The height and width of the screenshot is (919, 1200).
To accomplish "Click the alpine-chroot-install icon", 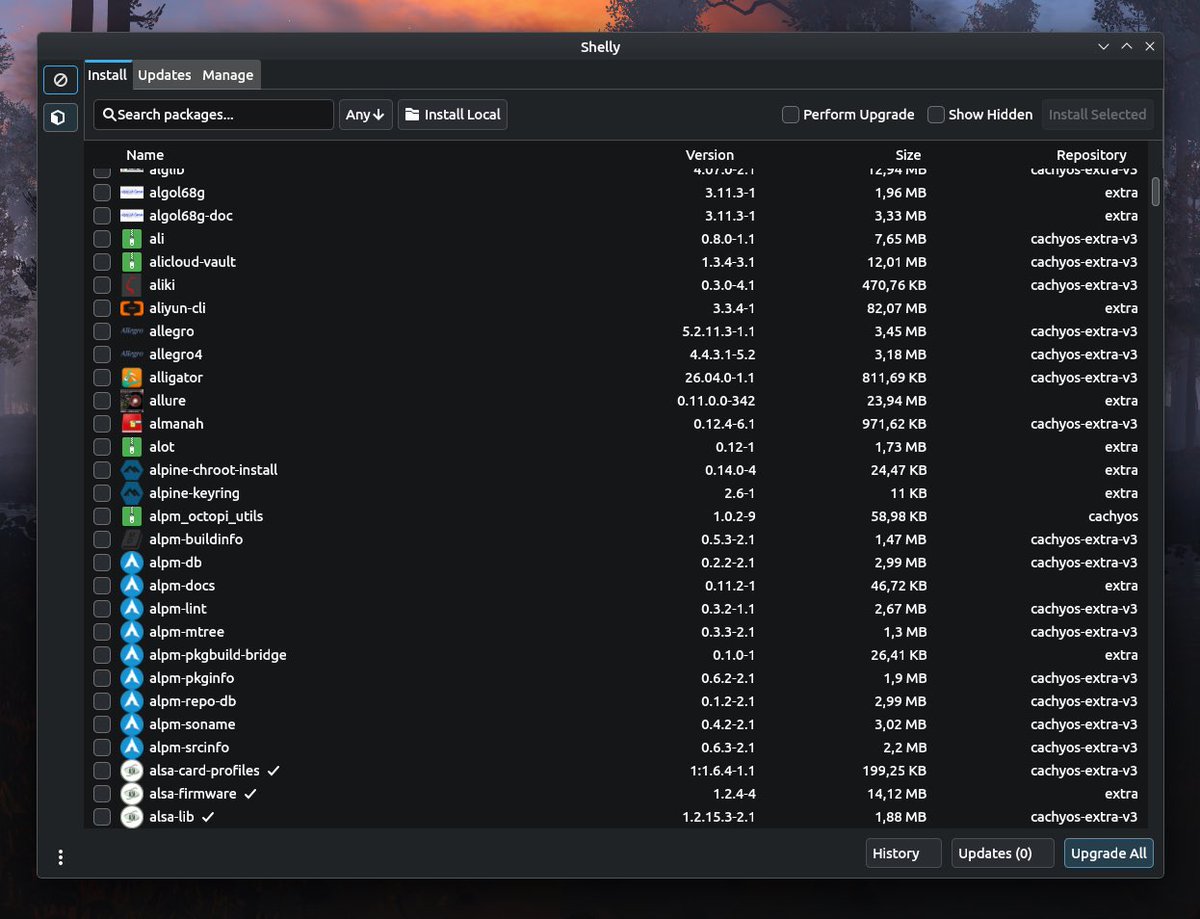I will 132,470.
